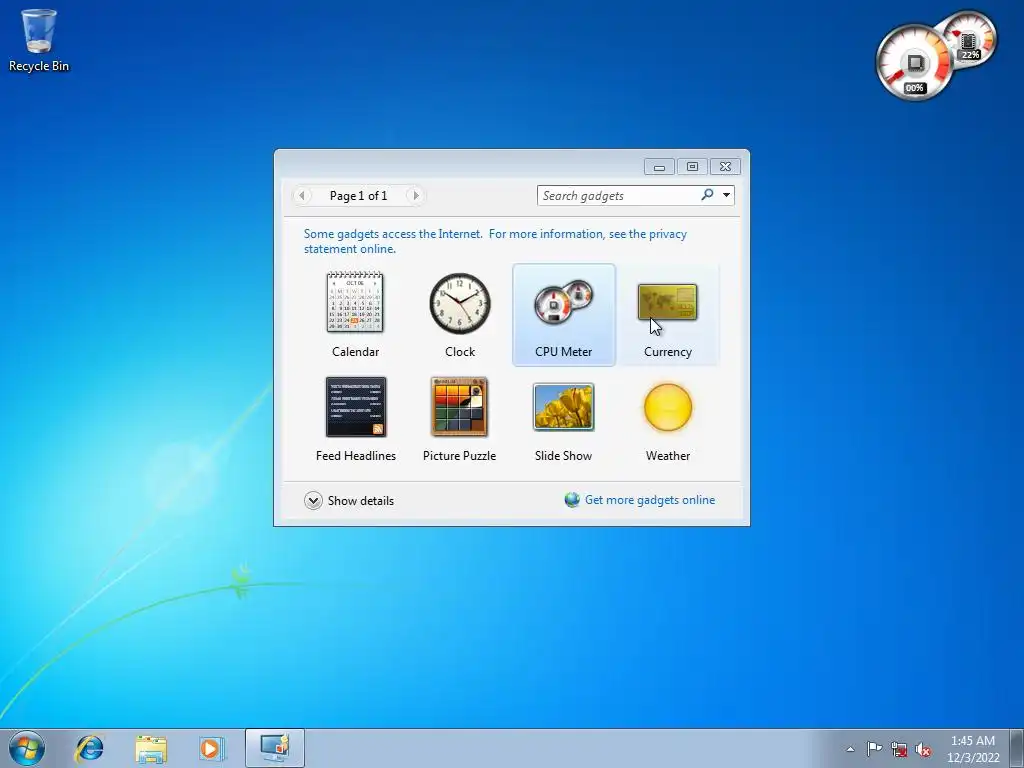The height and width of the screenshot is (768, 1024).
Task: Open the search gadgets dropdown arrow
Action: (726, 195)
